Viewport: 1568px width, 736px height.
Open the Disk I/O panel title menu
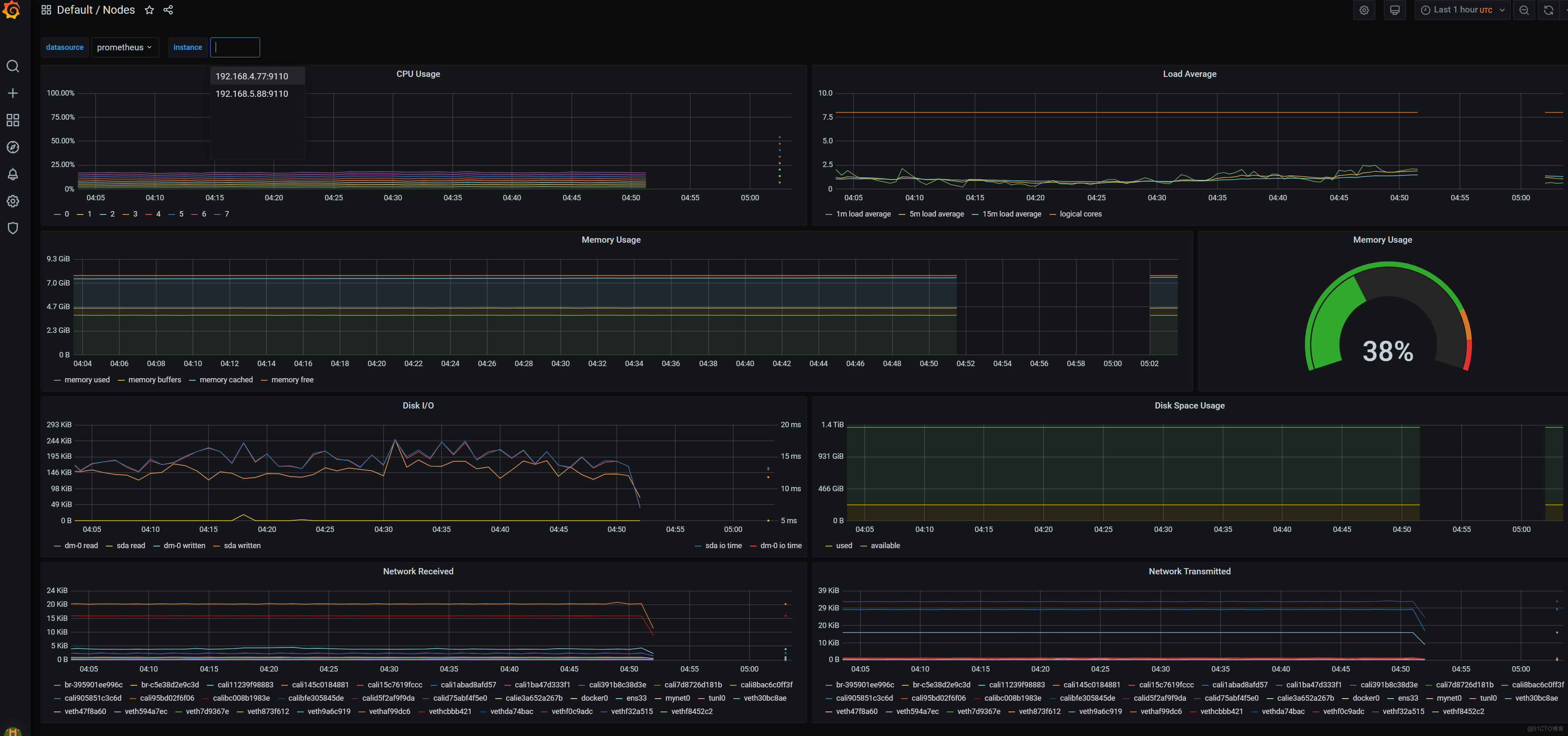(418, 406)
